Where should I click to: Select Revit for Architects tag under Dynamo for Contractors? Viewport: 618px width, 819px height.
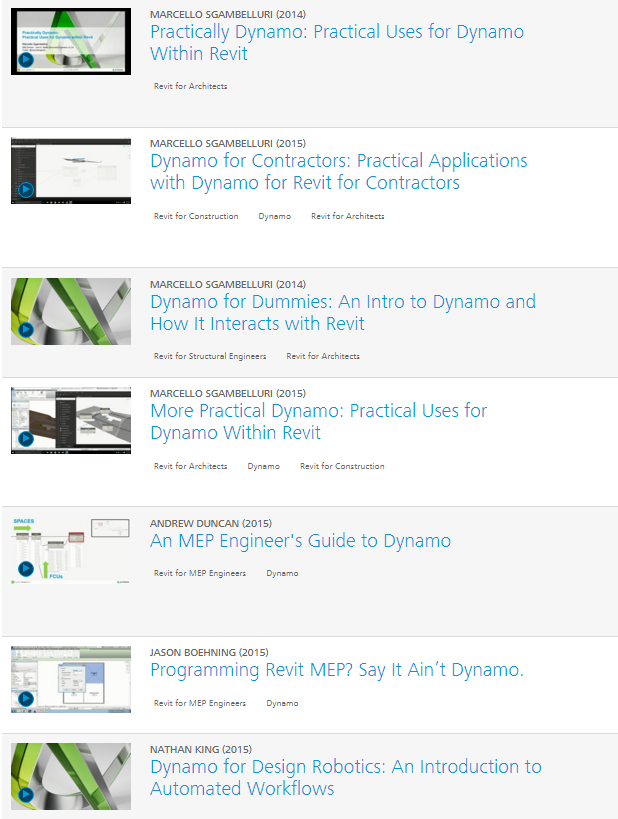coord(347,216)
